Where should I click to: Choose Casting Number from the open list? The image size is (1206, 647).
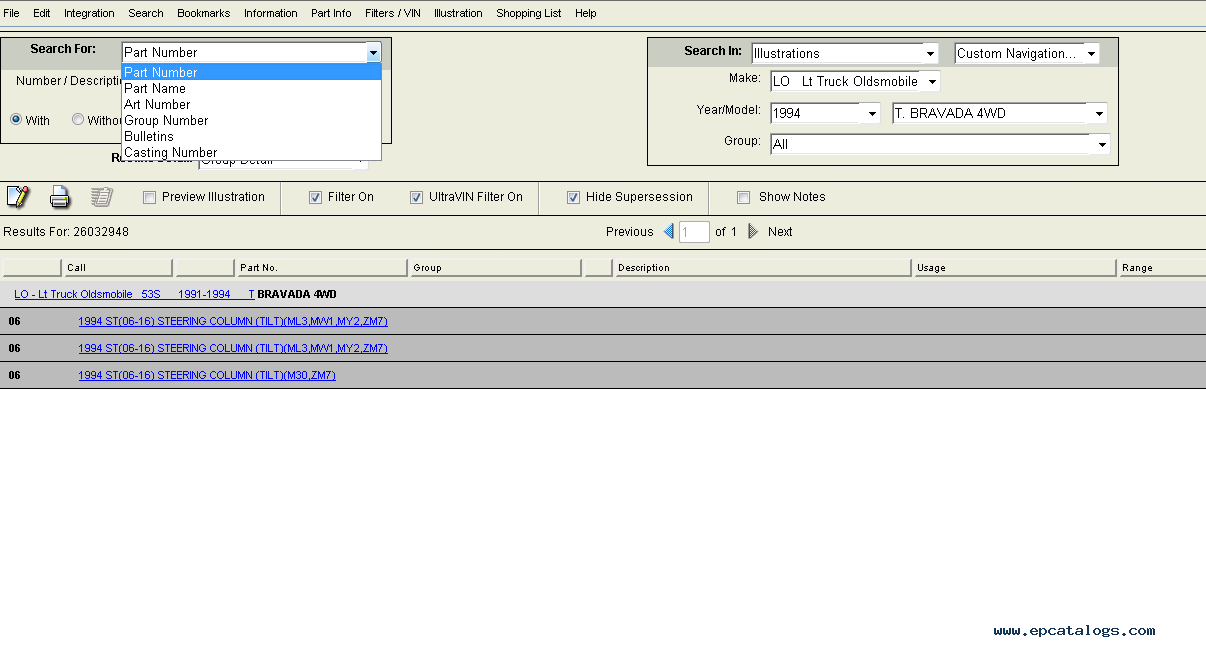pyautogui.click(x=170, y=153)
